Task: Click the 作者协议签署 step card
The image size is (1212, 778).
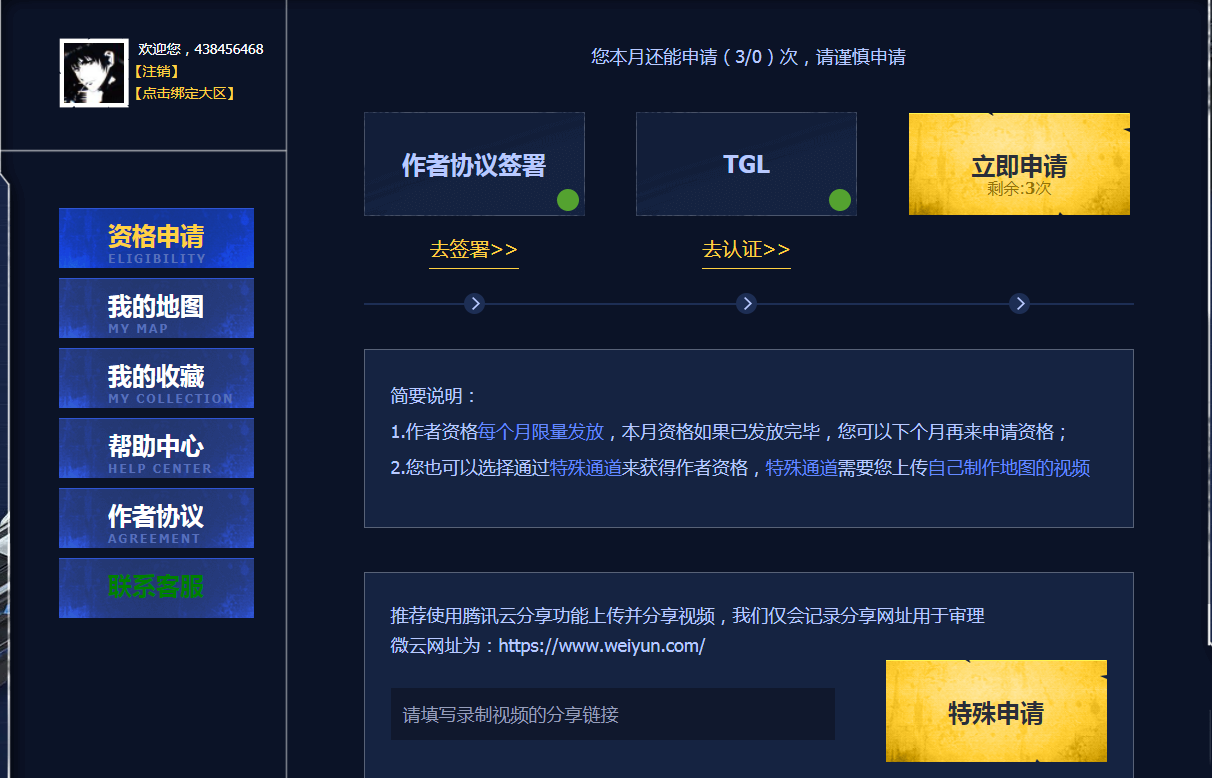Action: (x=474, y=164)
